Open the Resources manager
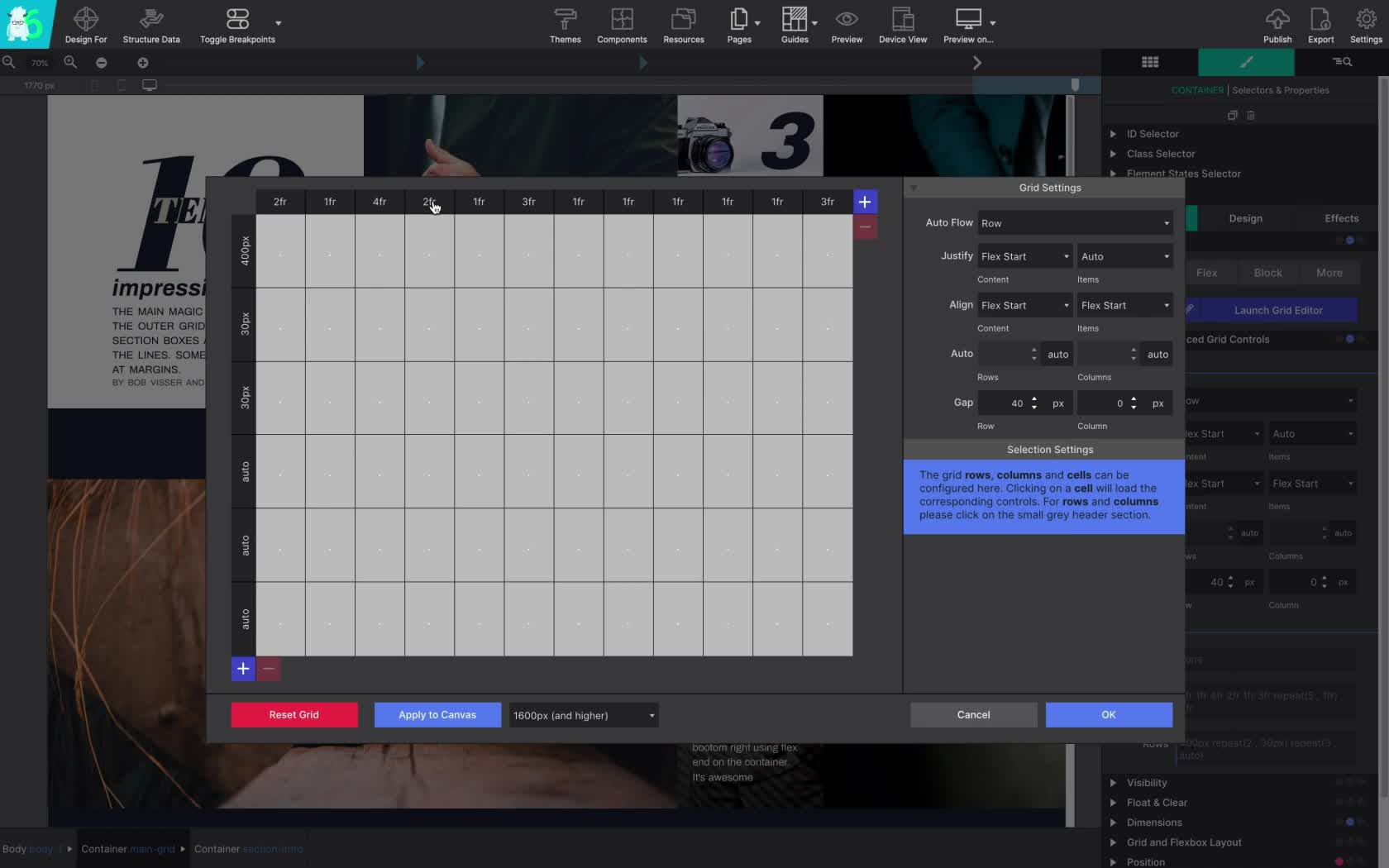This screenshot has height=868, width=1389. [684, 24]
